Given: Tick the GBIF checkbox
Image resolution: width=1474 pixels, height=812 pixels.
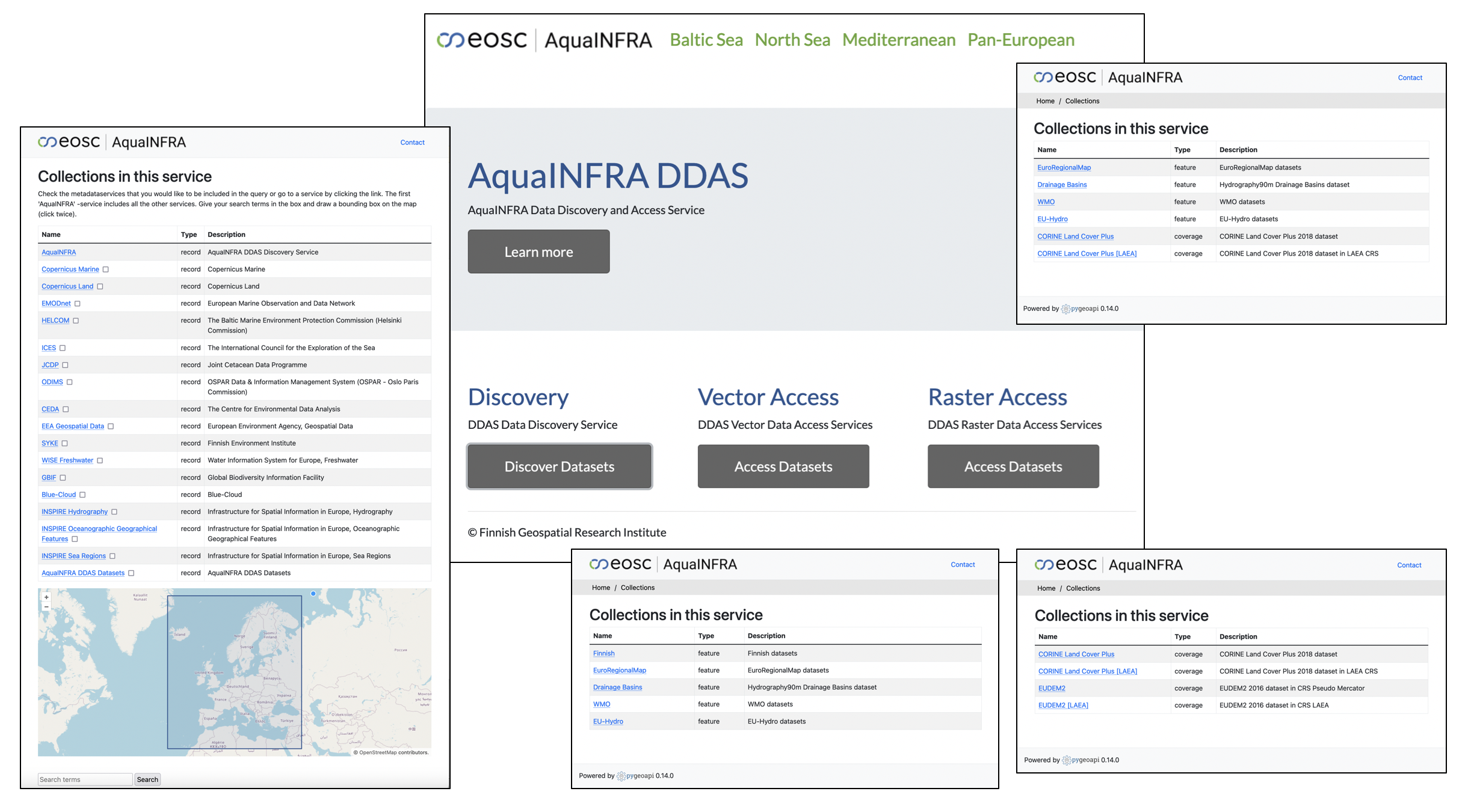Looking at the screenshot, I should (x=63, y=478).
